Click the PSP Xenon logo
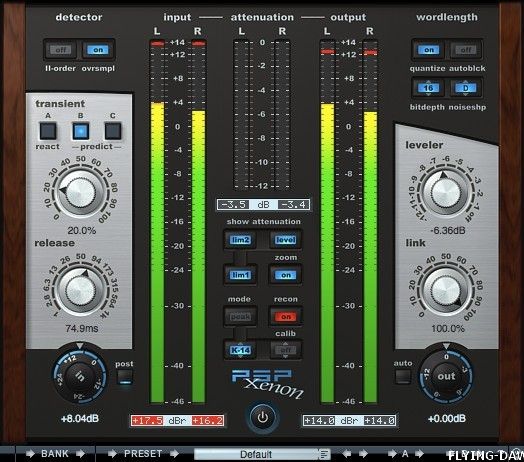 coord(267,383)
